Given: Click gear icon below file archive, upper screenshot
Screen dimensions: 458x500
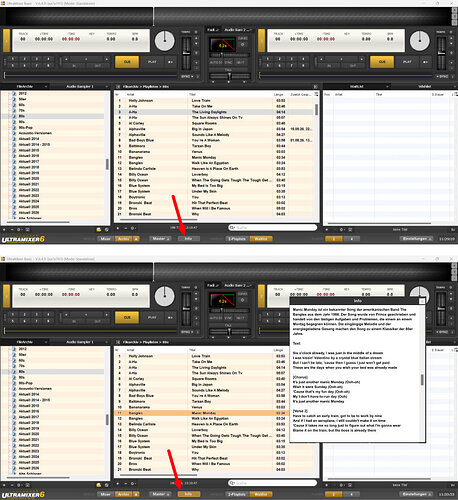Looking at the screenshot, I should pos(19,229).
